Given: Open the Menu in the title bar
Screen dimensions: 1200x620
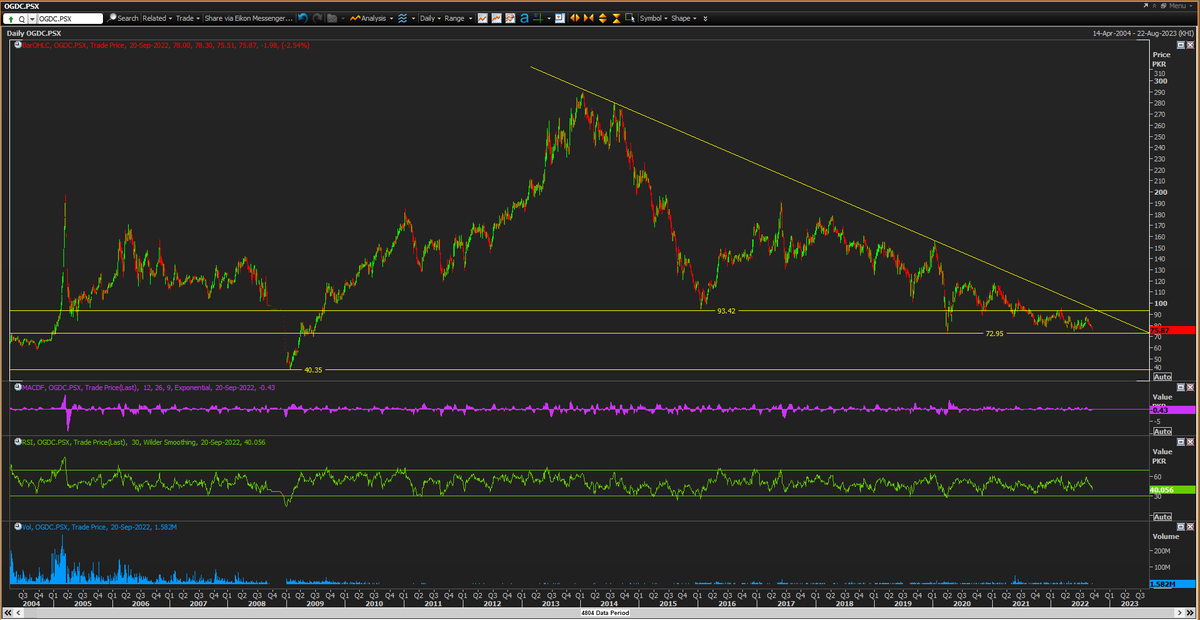Looking at the screenshot, I should click(x=1181, y=6).
